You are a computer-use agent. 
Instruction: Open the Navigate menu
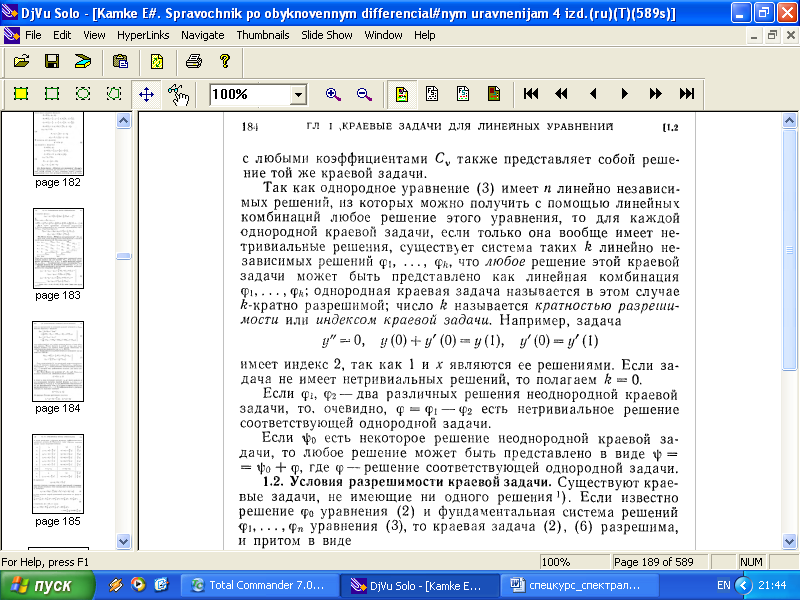[203, 35]
